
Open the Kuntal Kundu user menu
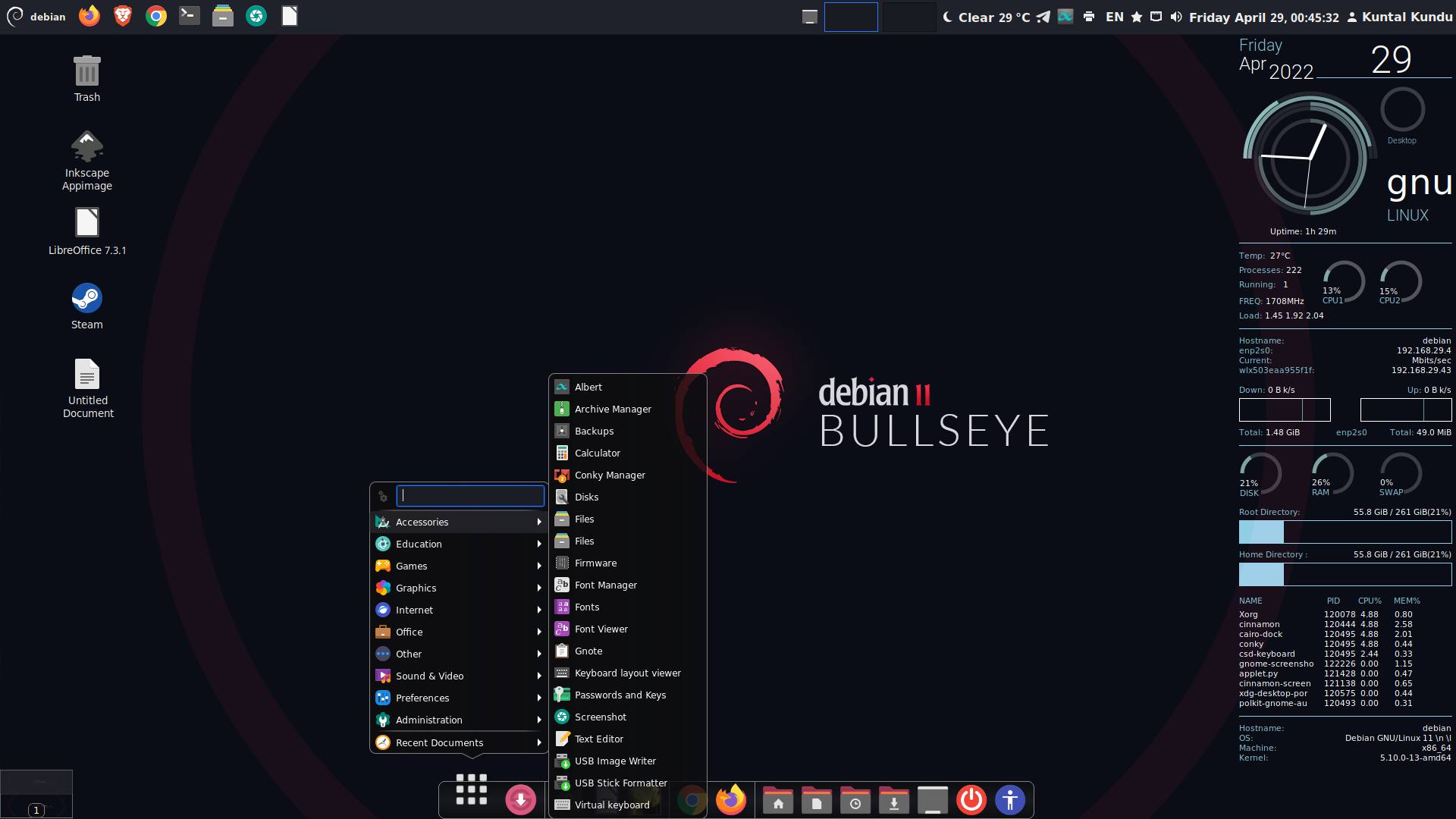(x=1400, y=17)
